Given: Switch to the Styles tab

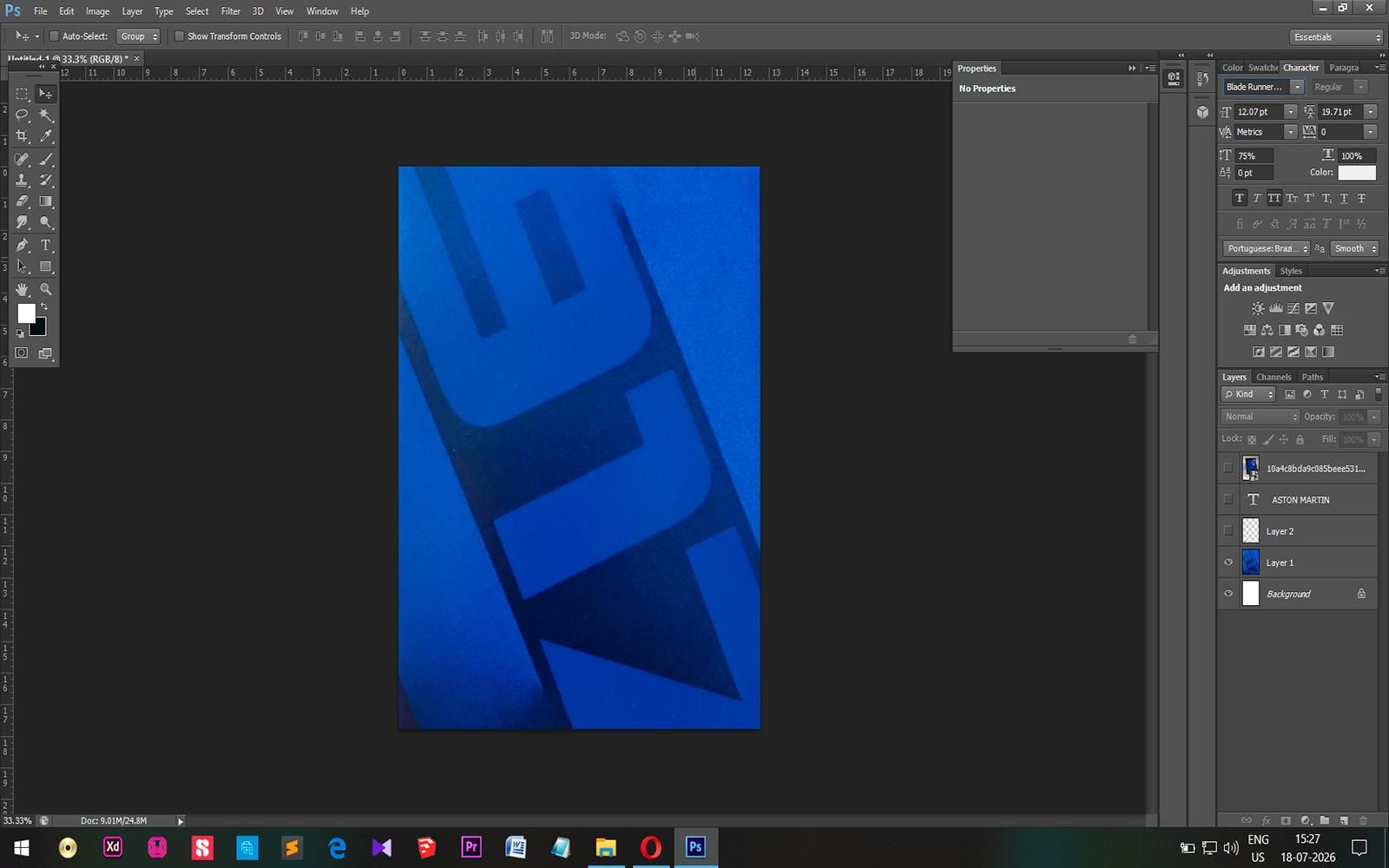Looking at the screenshot, I should pos(1291,271).
